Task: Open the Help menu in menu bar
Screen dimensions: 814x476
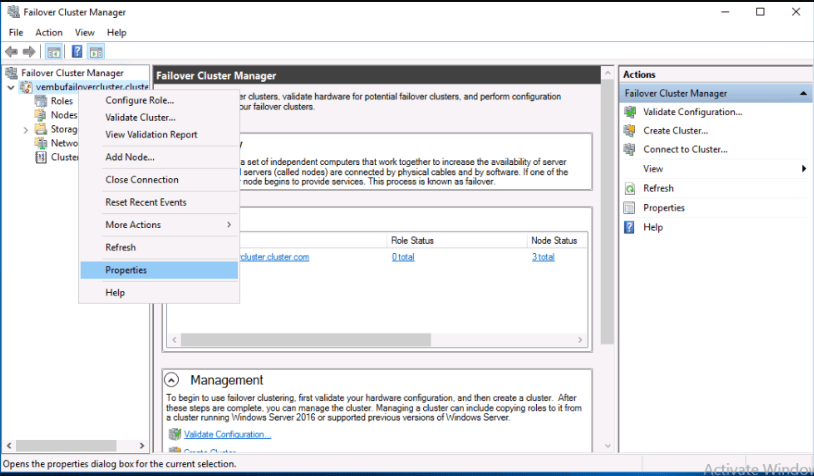Action: coord(117,32)
